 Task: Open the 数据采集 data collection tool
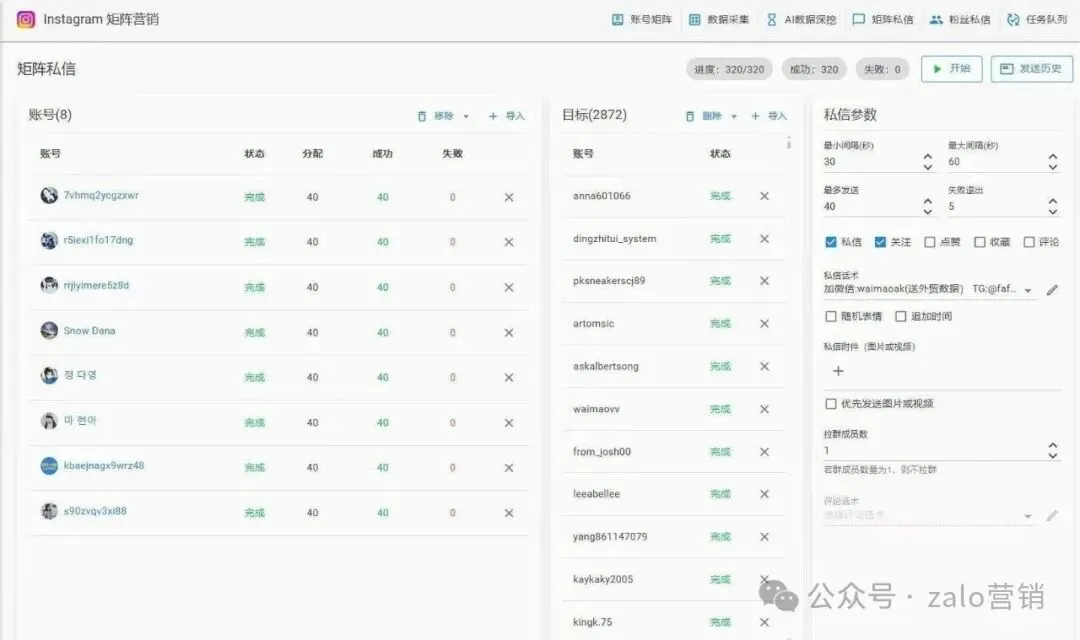tap(720, 18)
